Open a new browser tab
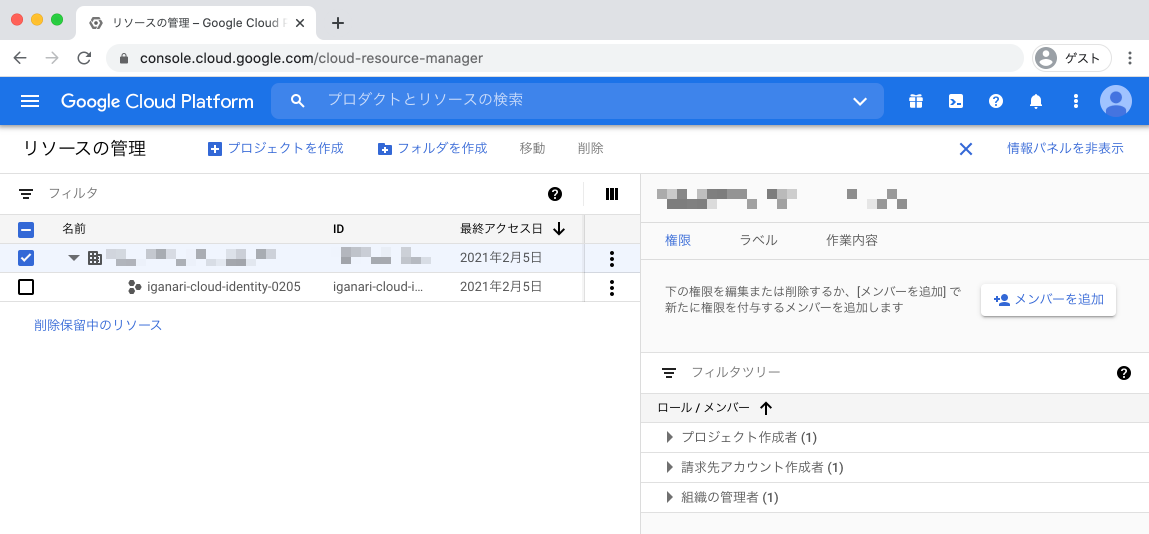This screenshot has height=534, width=1149. pos(337,23)
